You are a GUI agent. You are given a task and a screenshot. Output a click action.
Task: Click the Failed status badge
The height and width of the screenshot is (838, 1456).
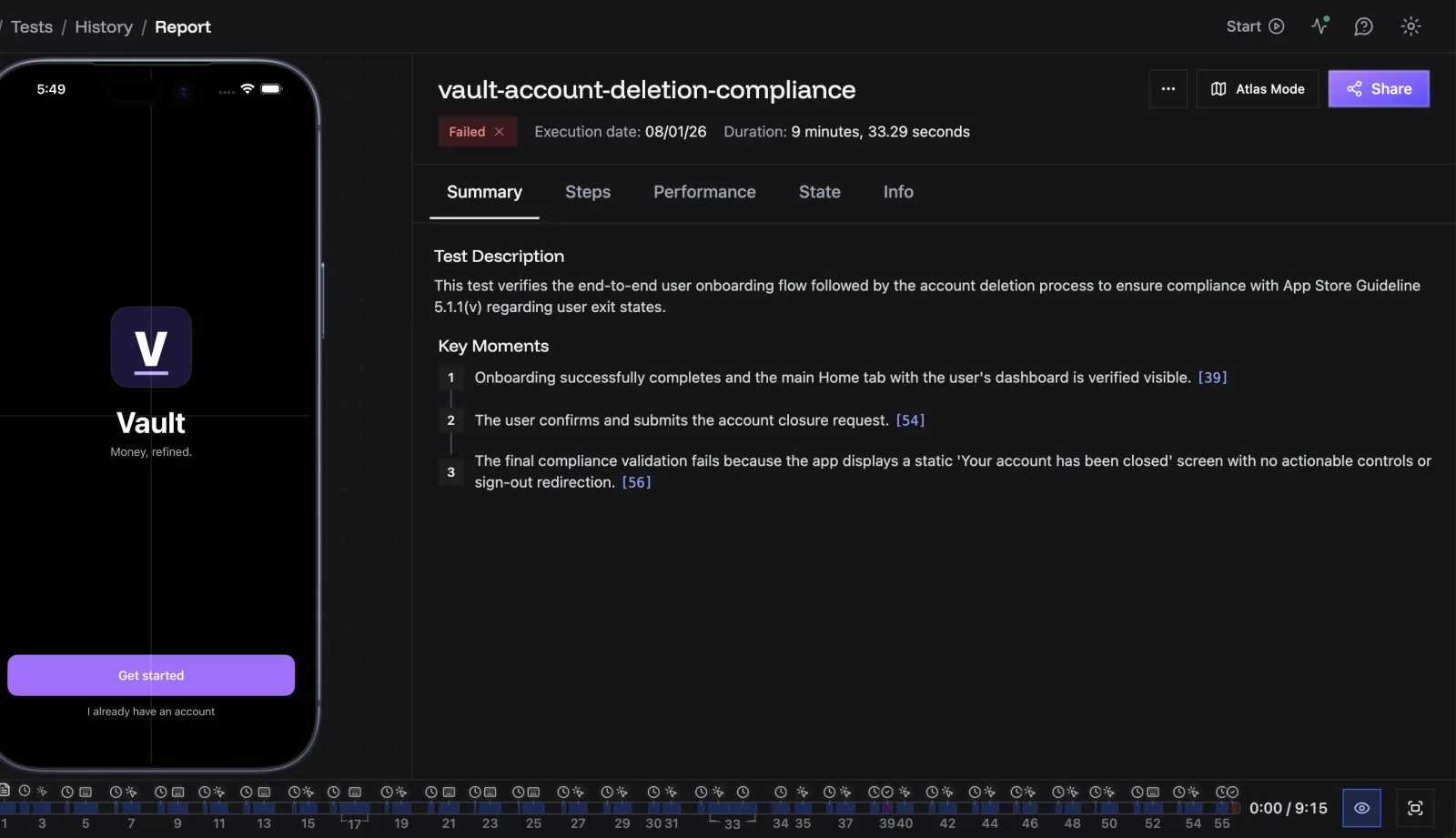pos(477,132)
